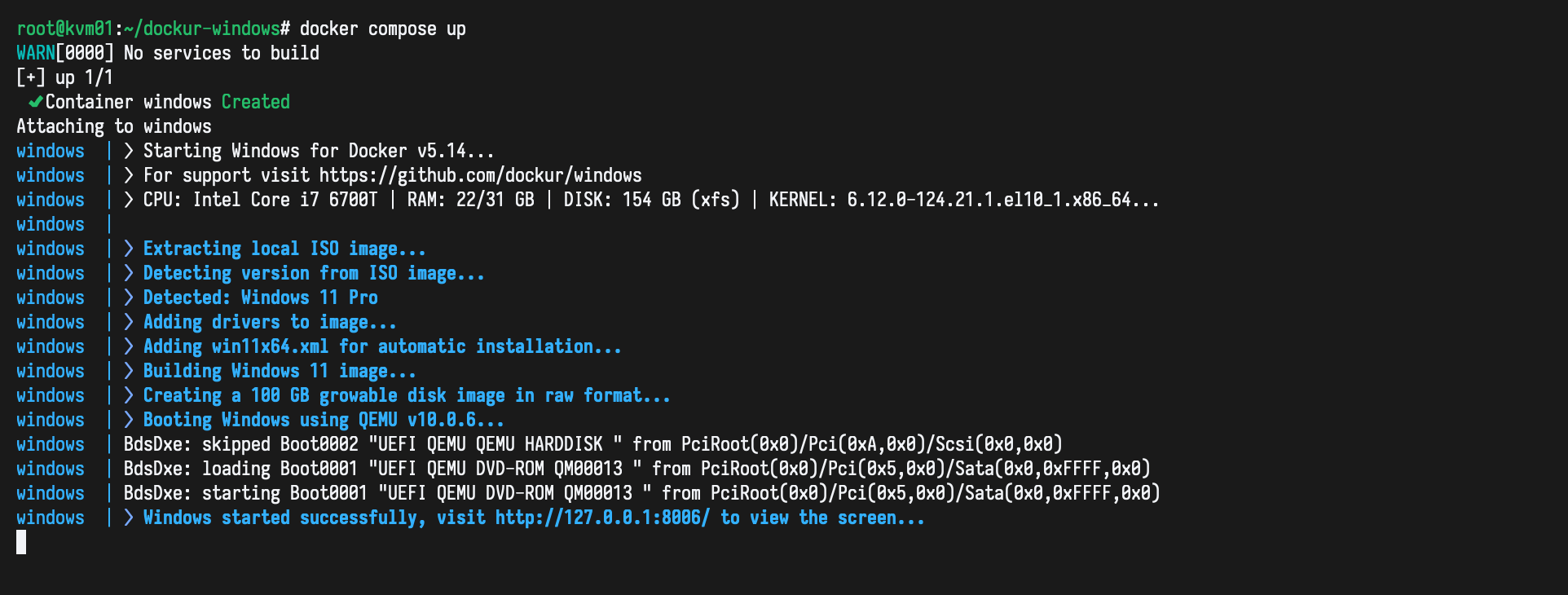Image resolution: width=1568 pixels, height=595 pixels.
Task: Click the Creating a 100 GB growable disk line
Action: click(407, 395)
